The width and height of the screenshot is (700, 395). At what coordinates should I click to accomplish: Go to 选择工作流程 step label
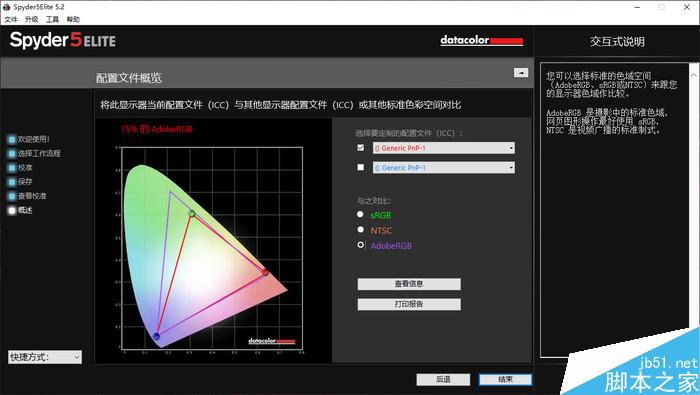pos(39,154)
